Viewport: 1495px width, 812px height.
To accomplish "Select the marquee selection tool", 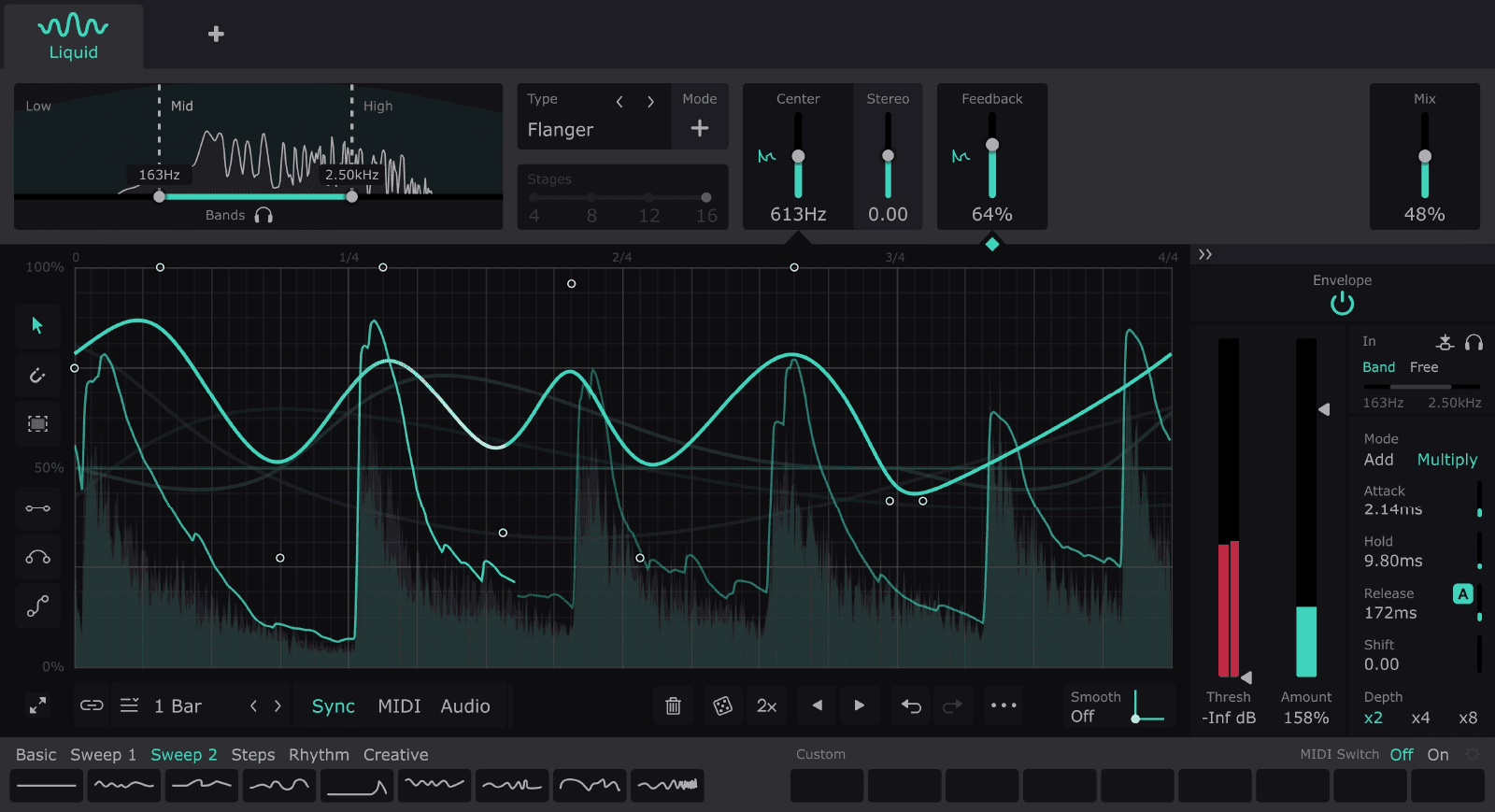I will tap(37, 423).
